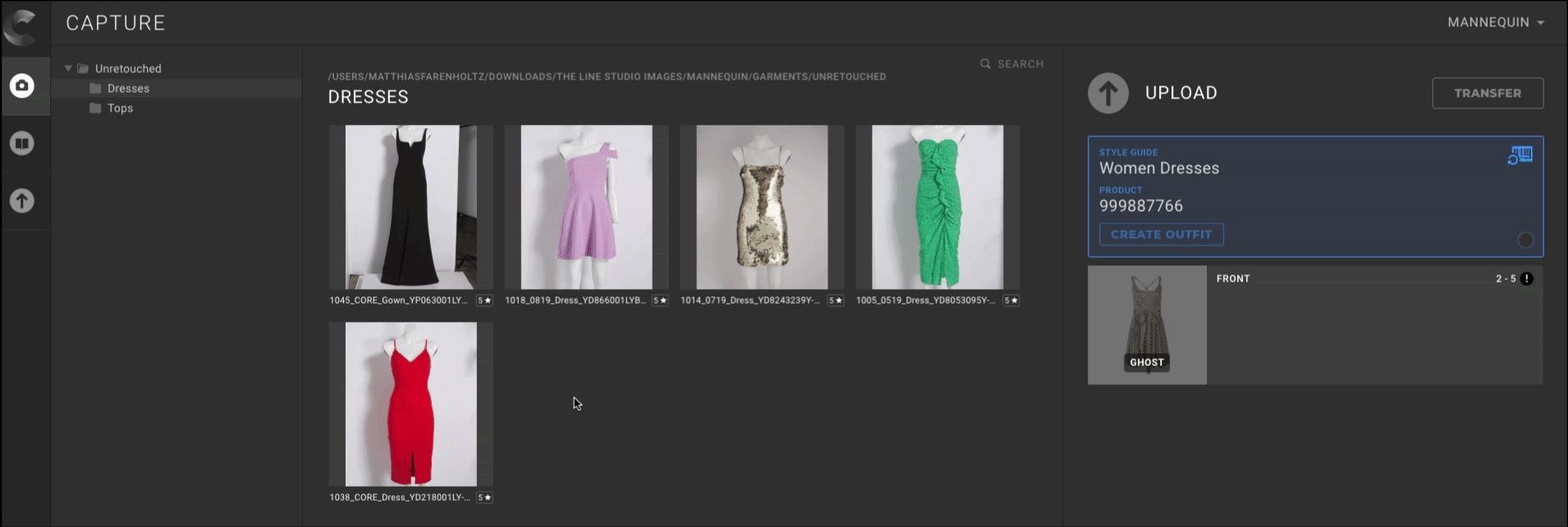Image resolution: width=1568 pixels, height=527 pixels.
Task: Click the CREATE OUTFIT button
Action: coord(1161,235)
